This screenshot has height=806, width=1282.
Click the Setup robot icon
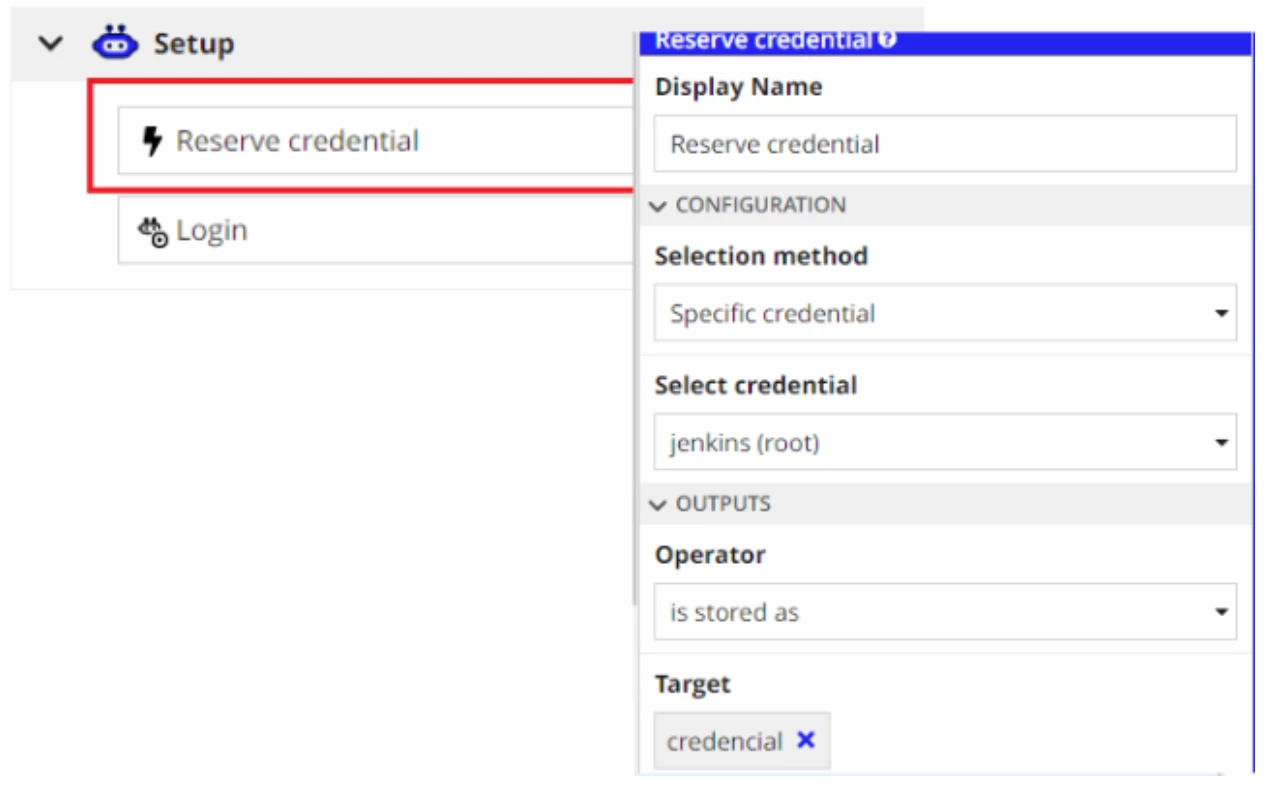point(115,43)
